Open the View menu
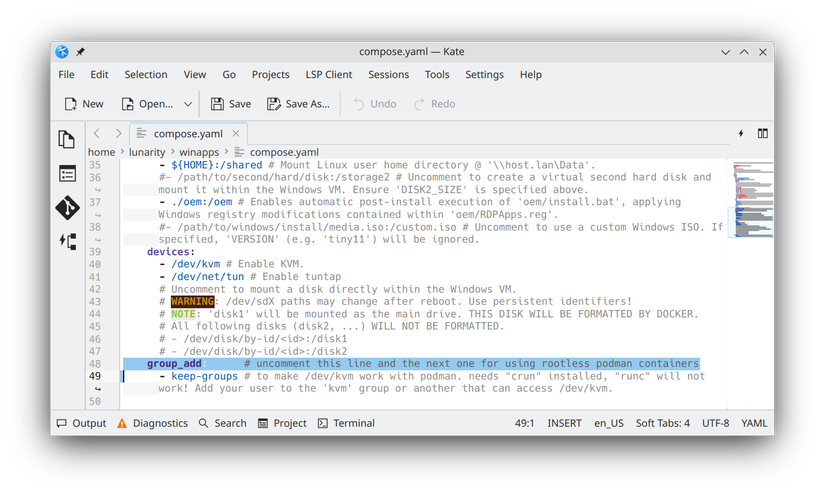 point(195,75)
